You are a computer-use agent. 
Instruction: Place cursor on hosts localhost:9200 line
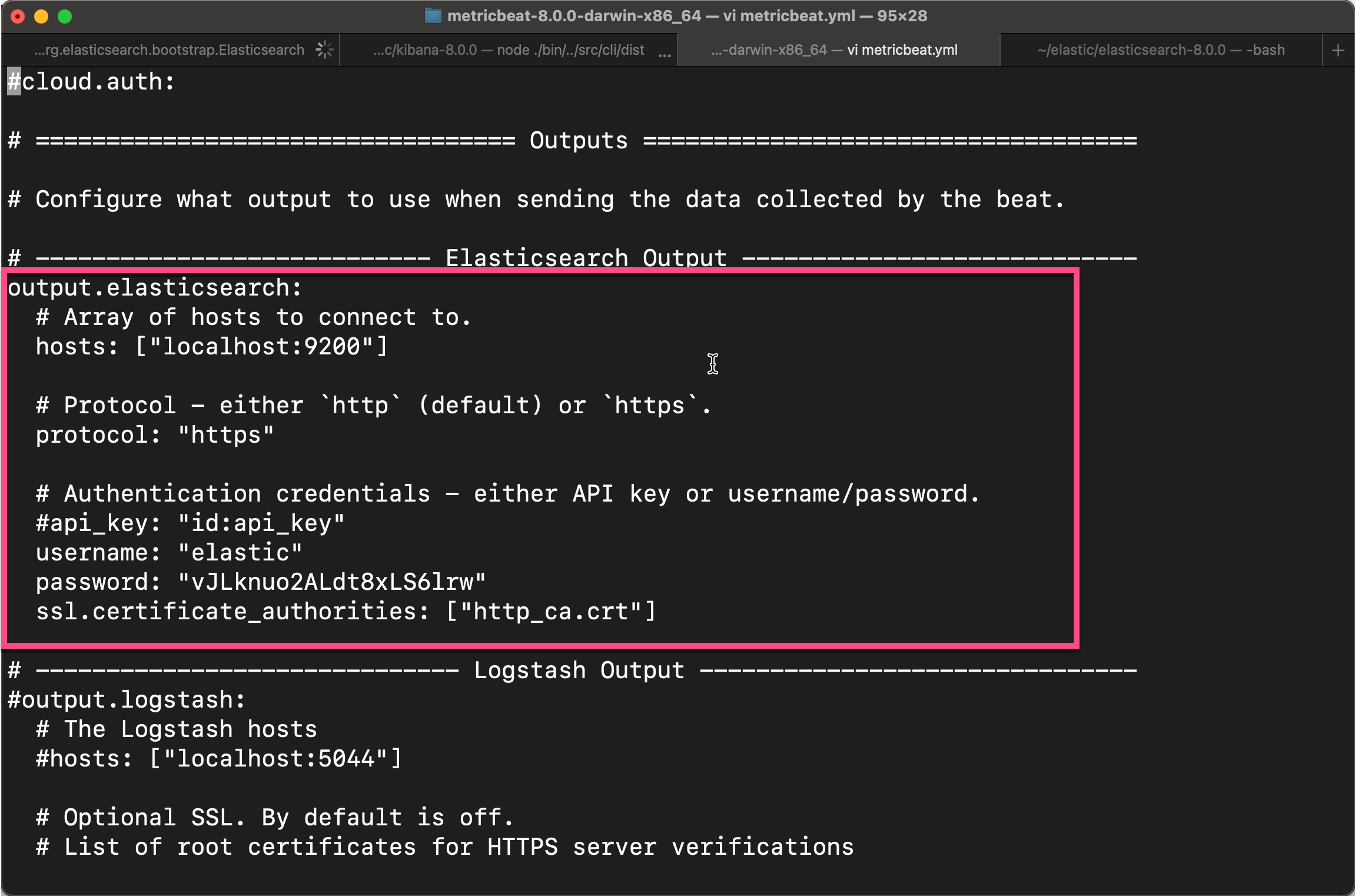(x=212, y=347)
